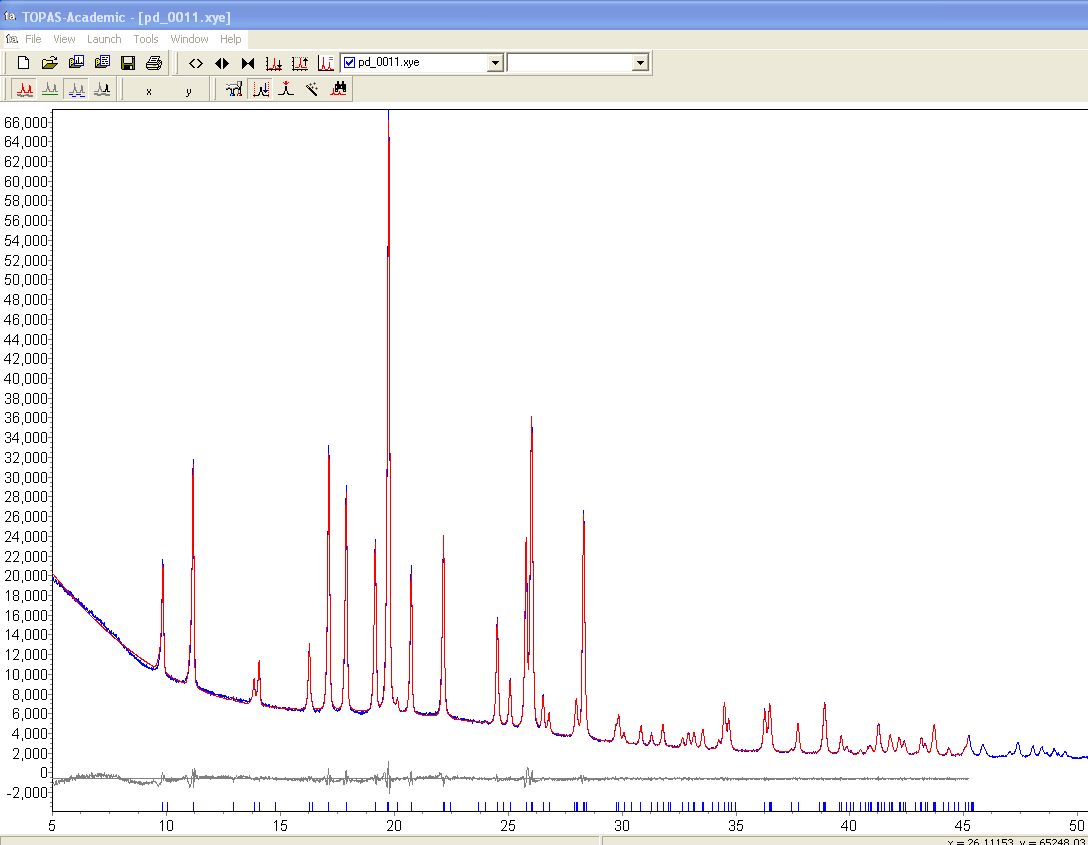The image size is (1088, 845).
Task: Open the Launch menu
Action: pyautogui.click(x=104, y=39)
